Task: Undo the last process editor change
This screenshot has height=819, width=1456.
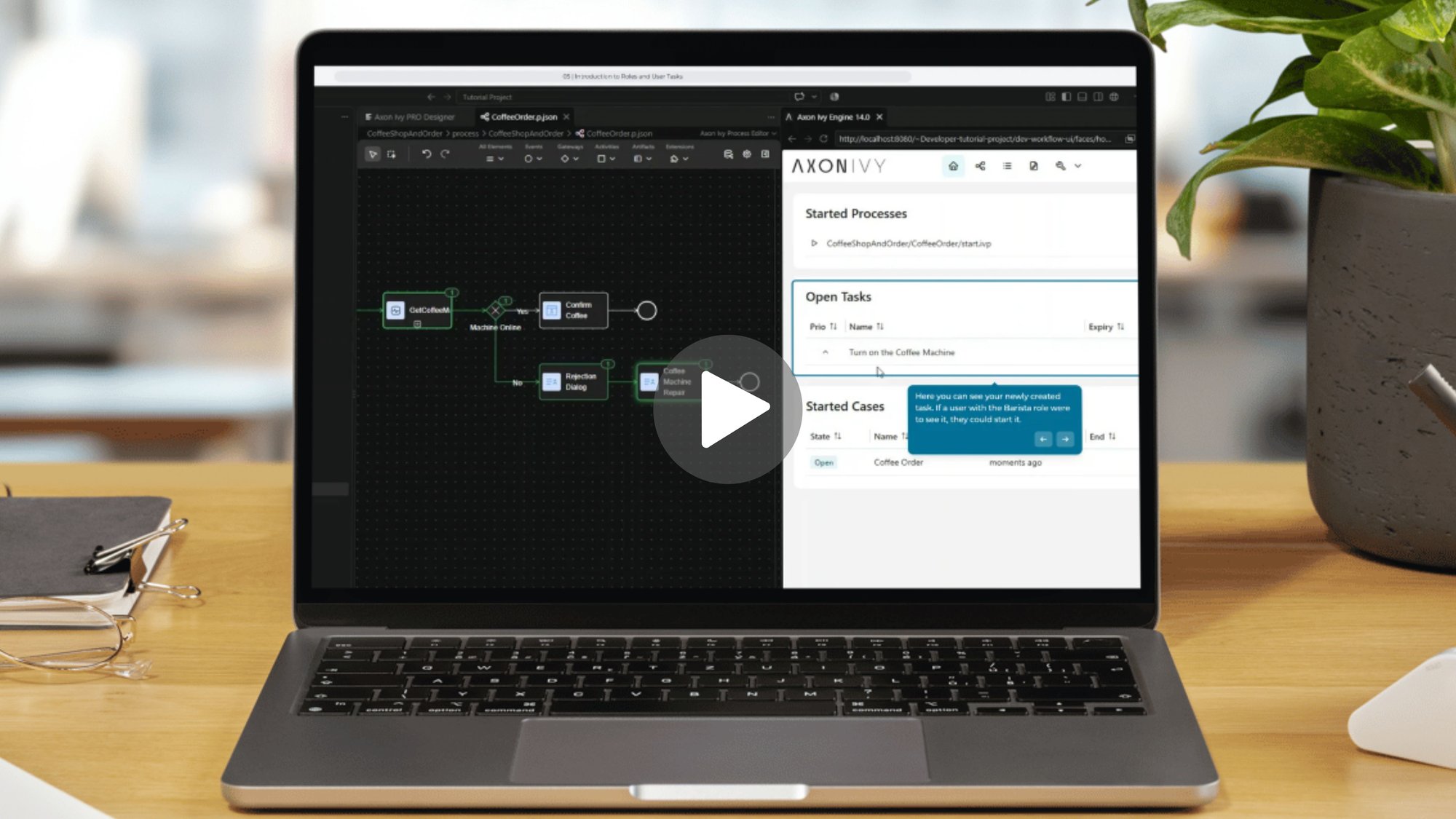Action: [427, 154]
